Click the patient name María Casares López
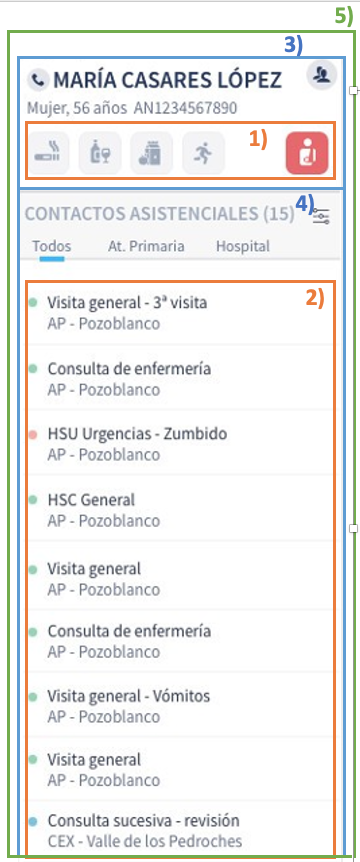 pyautogui.click(x=168, y=80)
